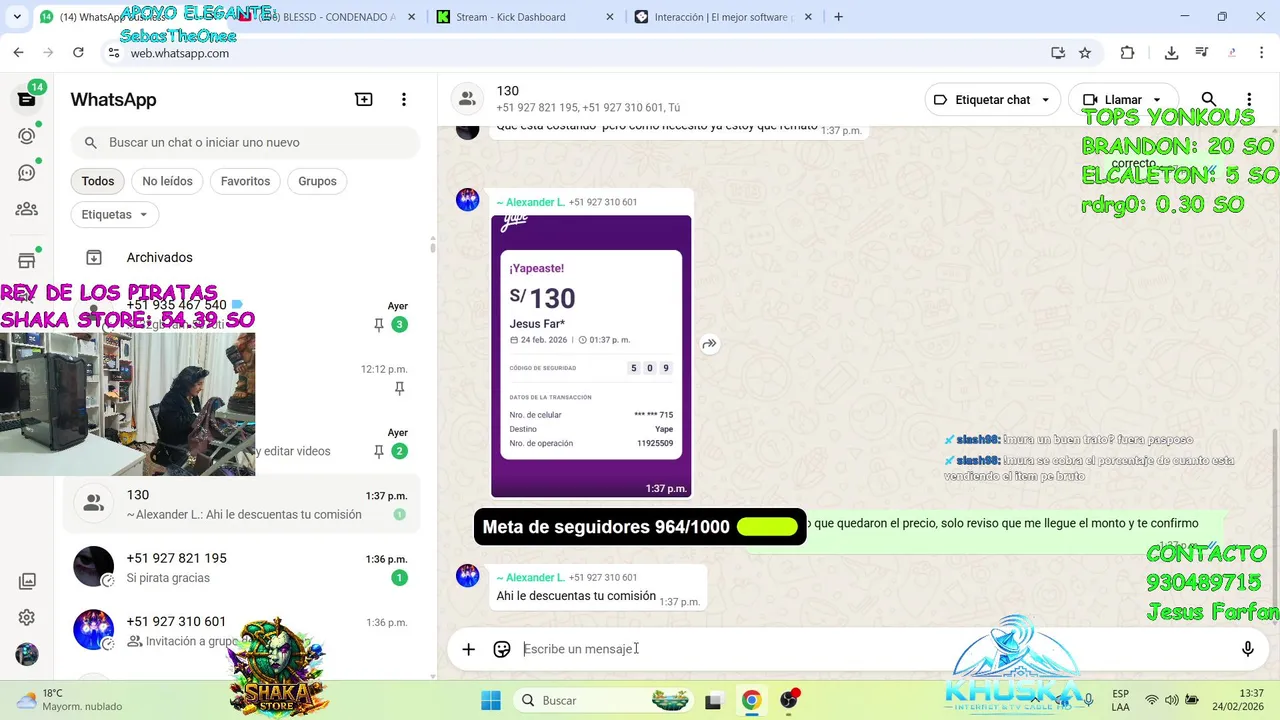Open the Communities icon in sidebar
The height and width of the screenshot is (720, 1280).
tap(27, 210)
